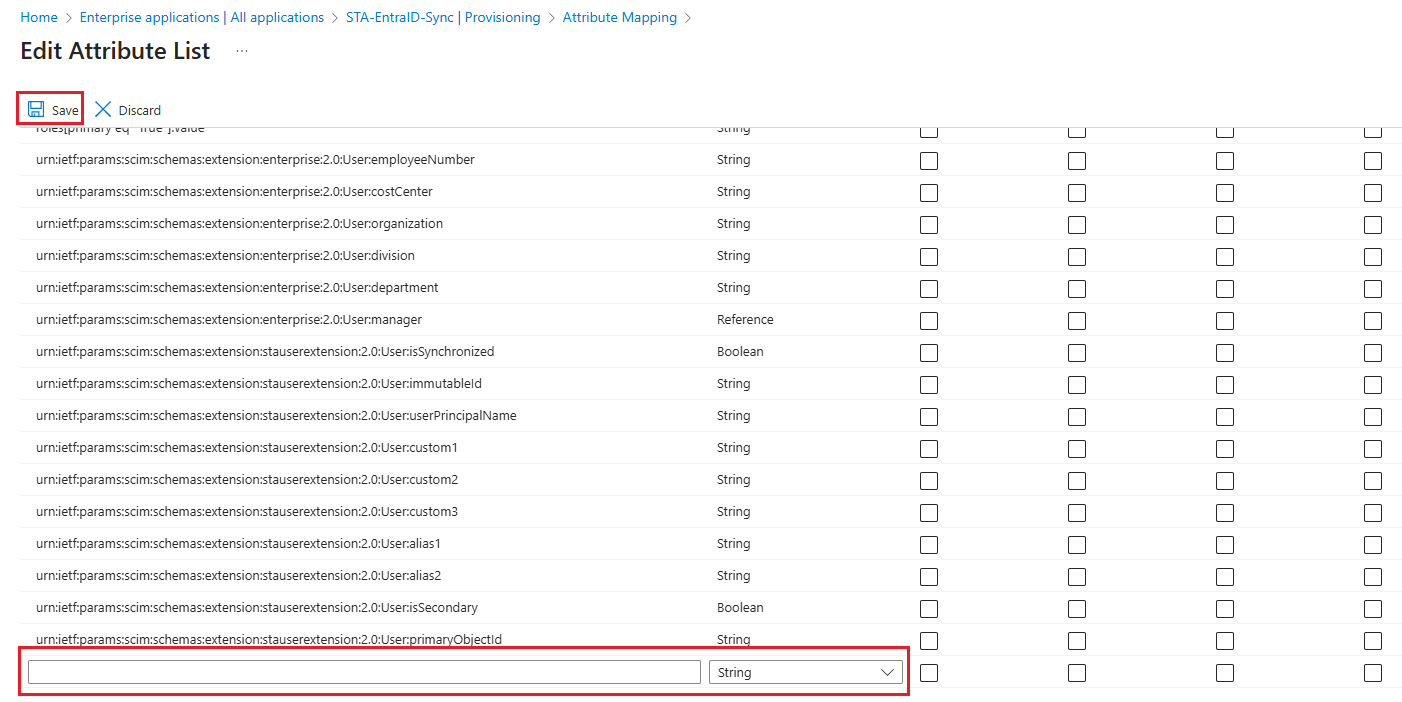Tick the third checkbox in the division row
The image size is (1402, 702).
[x=1225, y=257]
